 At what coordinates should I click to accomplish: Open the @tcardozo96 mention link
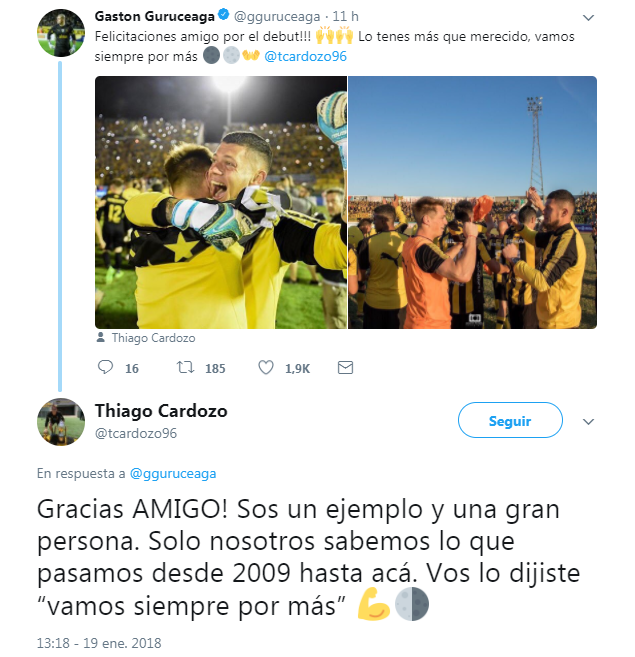[306, 56]
